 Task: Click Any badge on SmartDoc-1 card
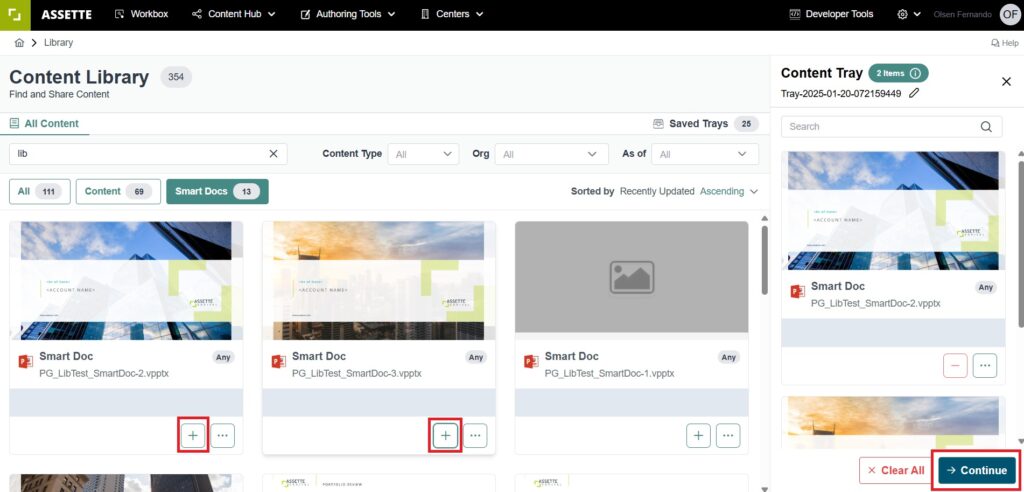[x=729, y=357]
